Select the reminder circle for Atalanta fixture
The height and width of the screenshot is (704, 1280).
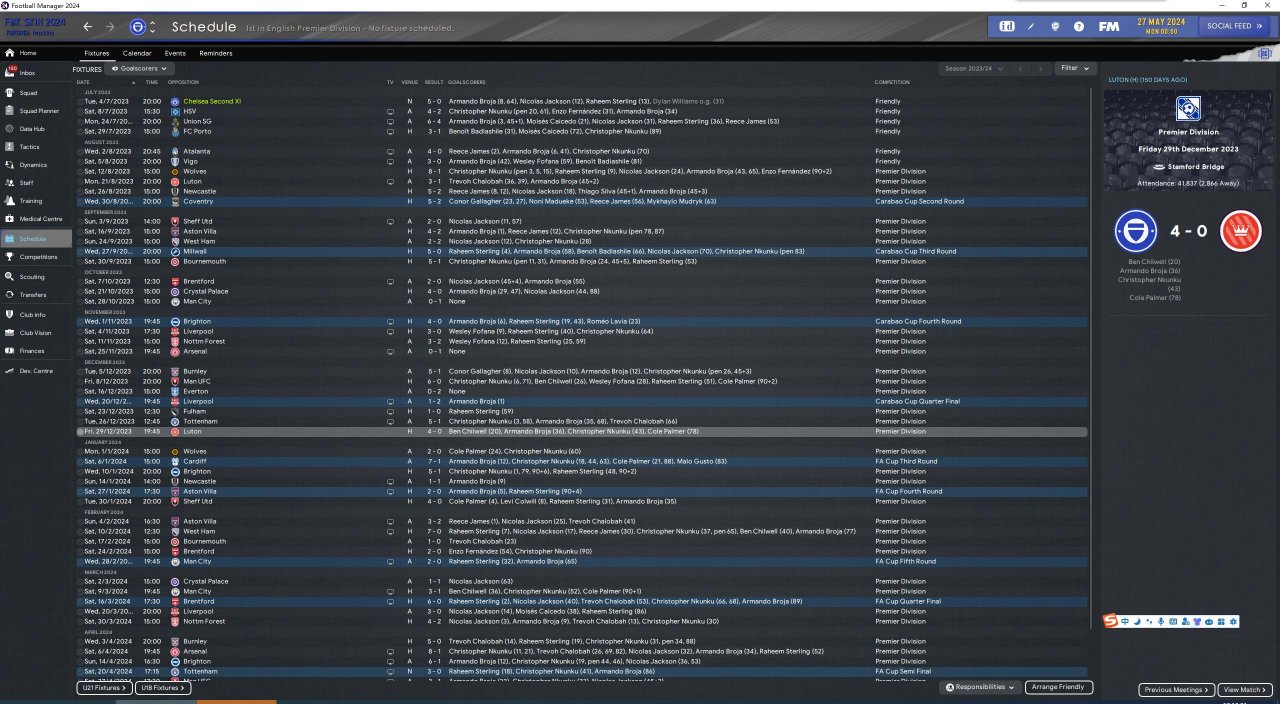pyautogui.click(x=80, y=151)
